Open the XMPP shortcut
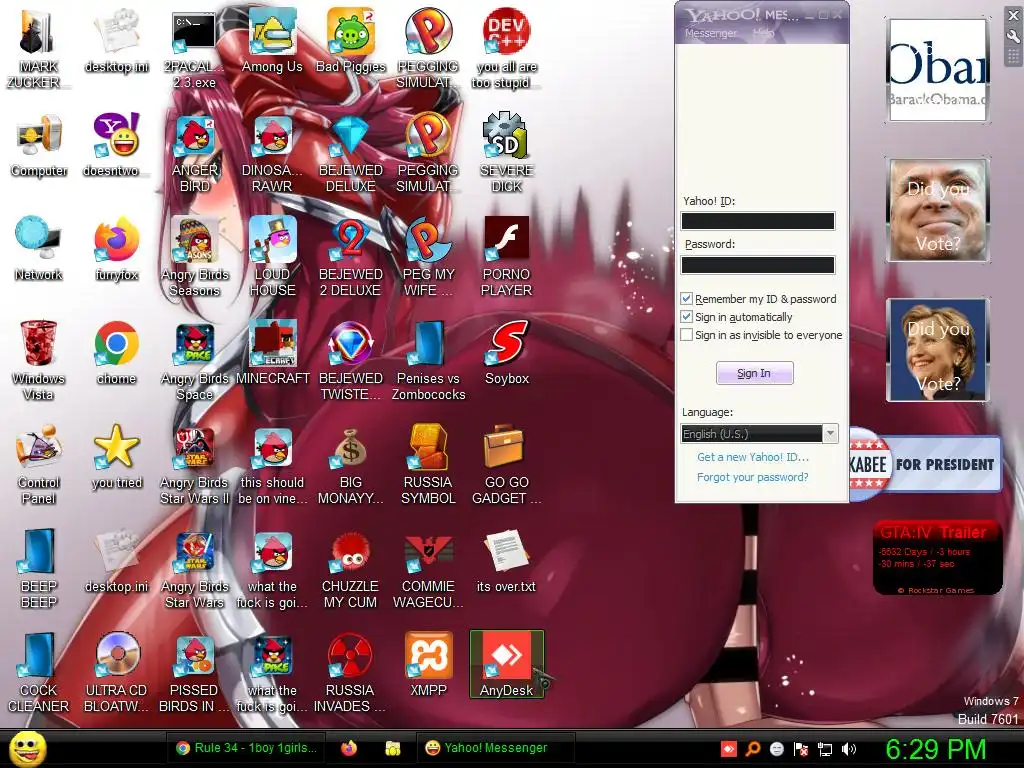Viewport: 1024px width, 768px height. (x=428, y=664)
